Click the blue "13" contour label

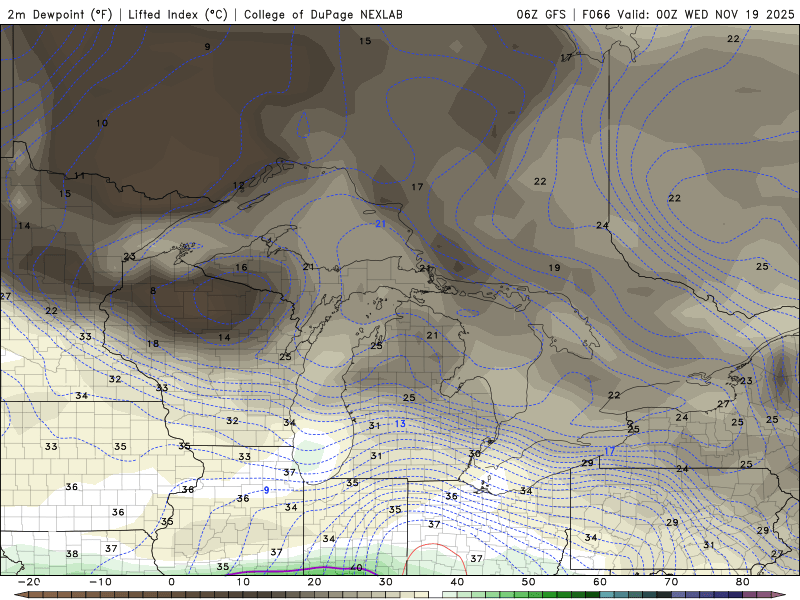(x=400, y=424)
